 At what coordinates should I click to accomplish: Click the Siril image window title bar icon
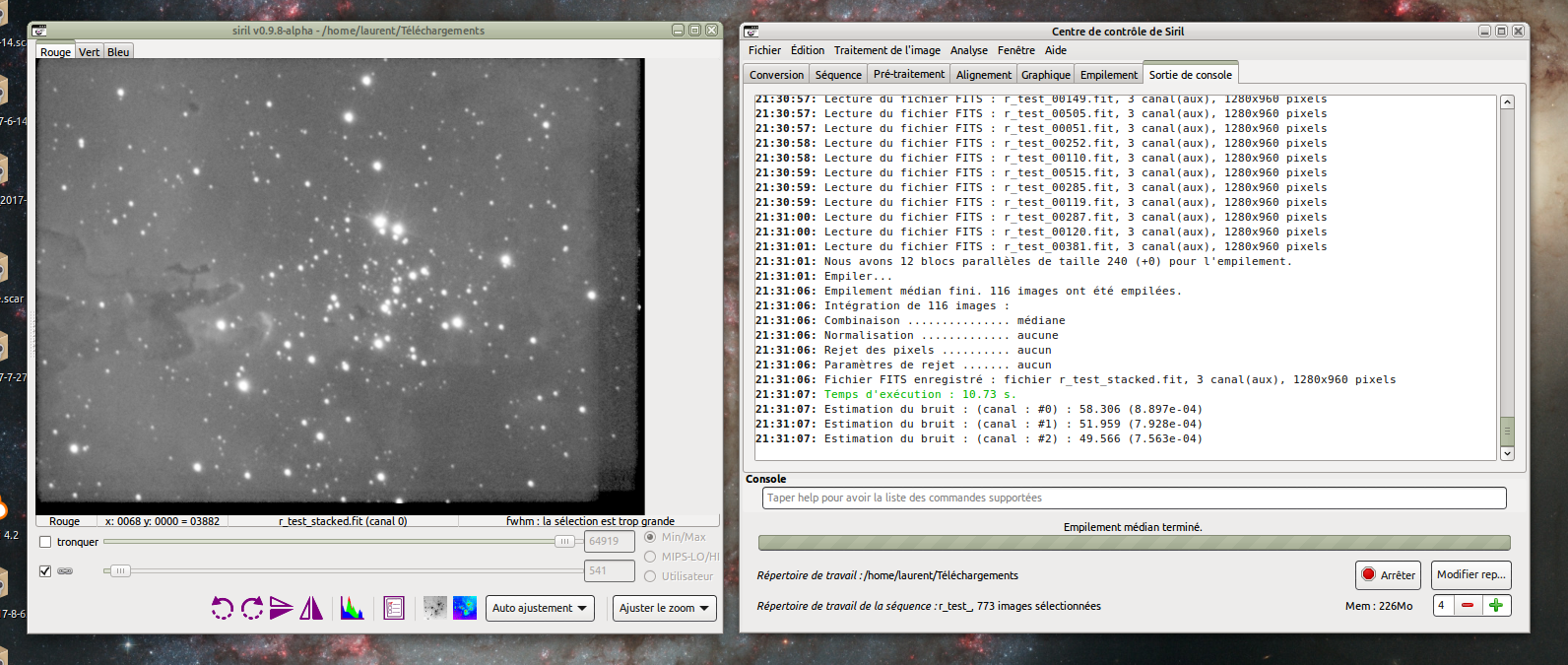(x=39, y=31)
